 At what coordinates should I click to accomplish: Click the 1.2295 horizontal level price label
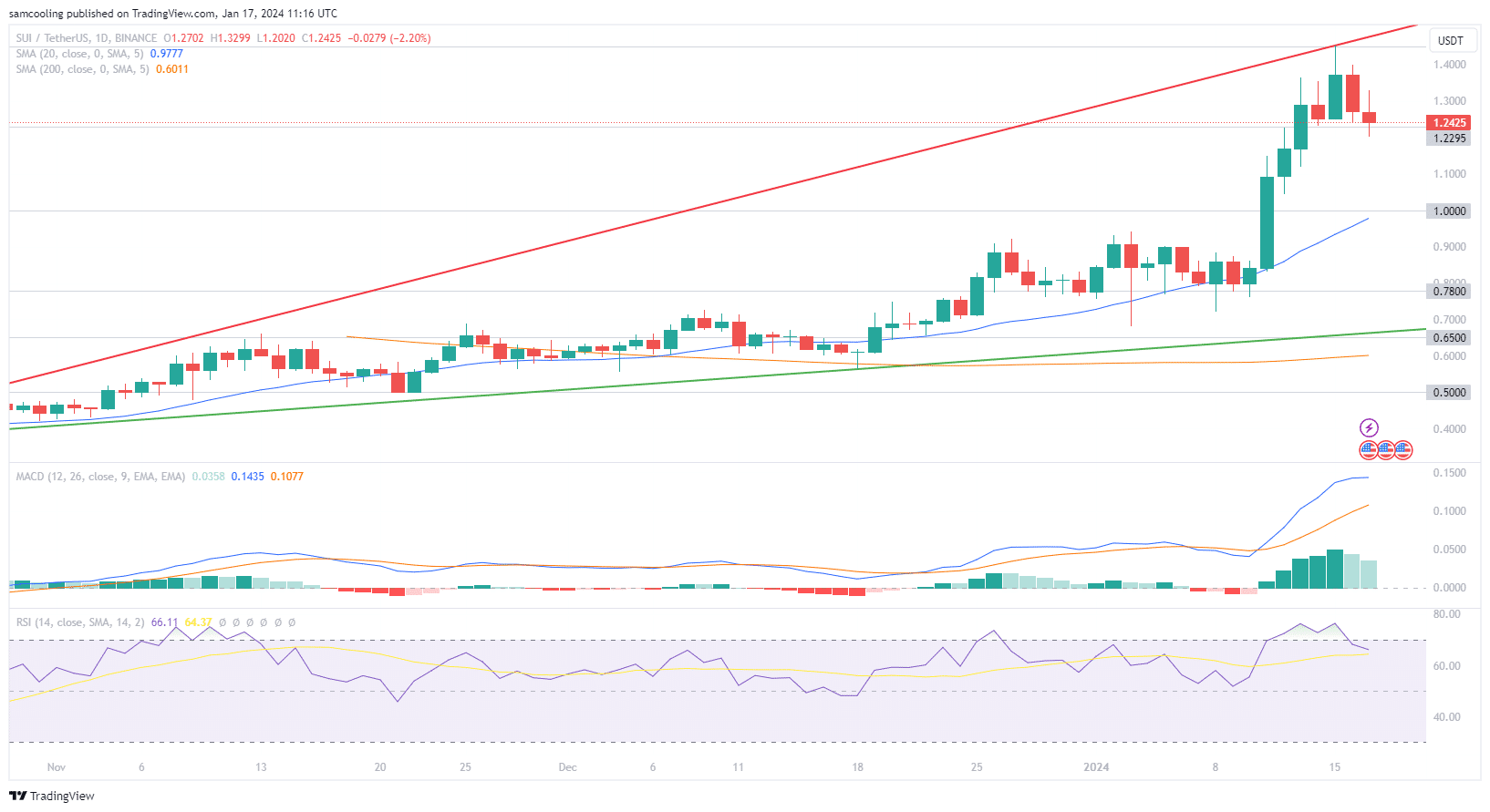pos(1449,139)
